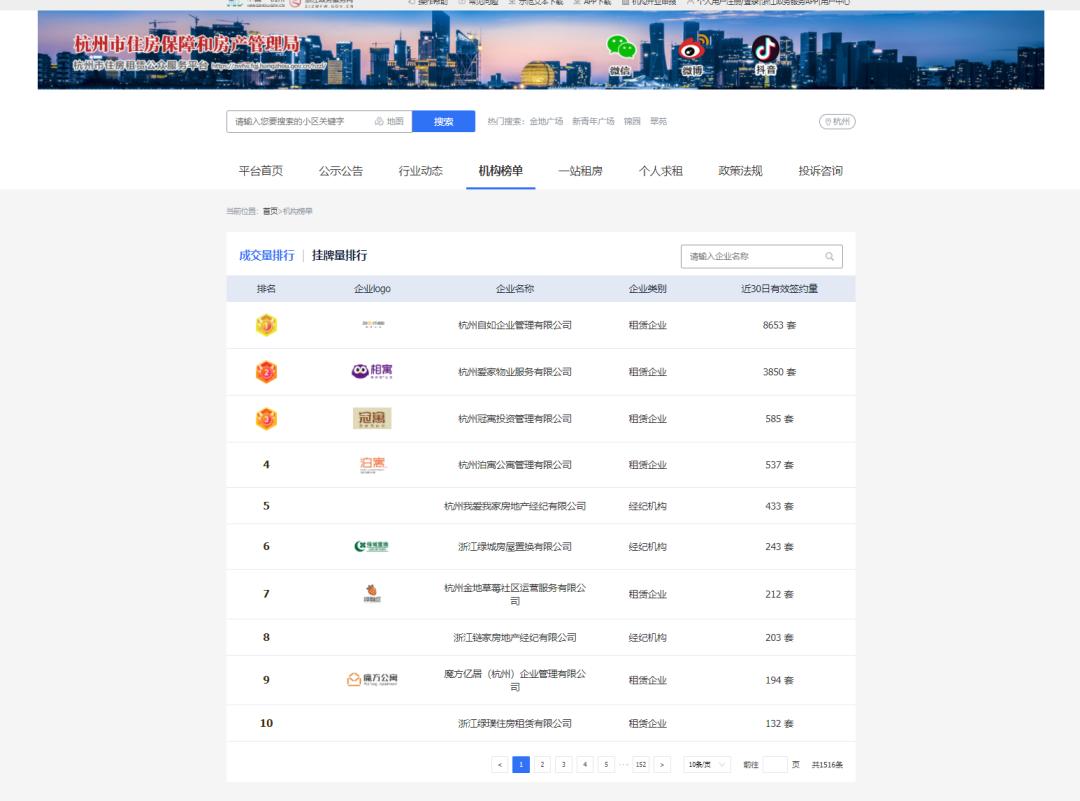Open the 10条/页 page size dropdown
The image size is (1080, 801).
[x=707, y=765]
